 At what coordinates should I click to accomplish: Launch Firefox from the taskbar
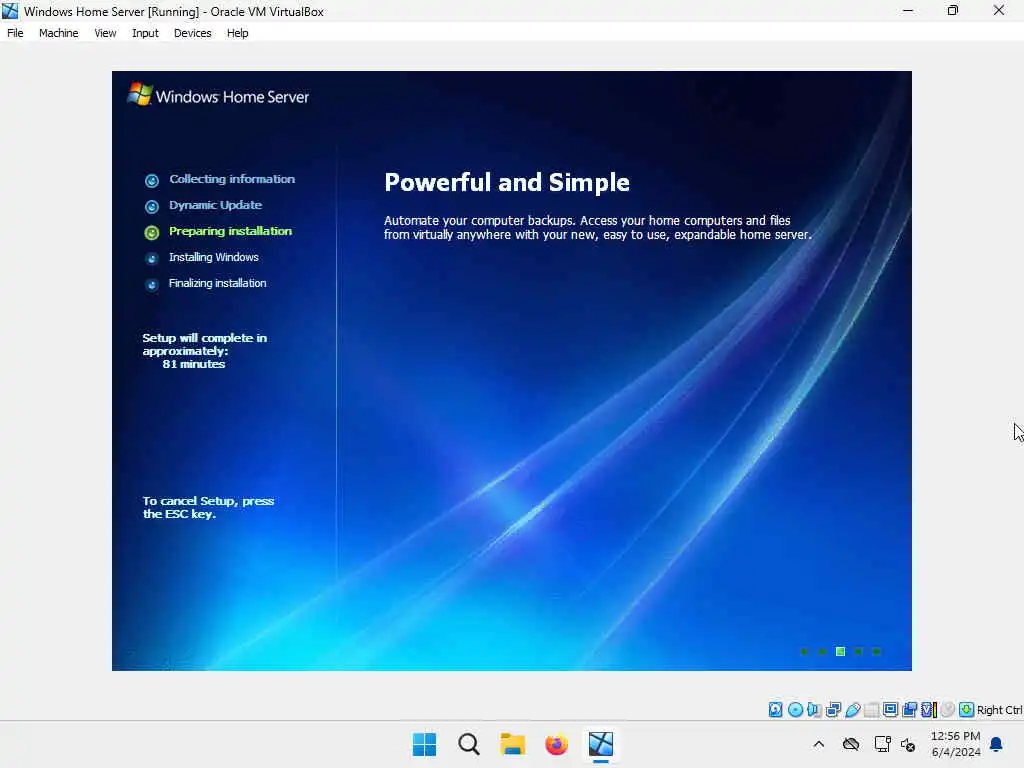[x=556, y=744]
